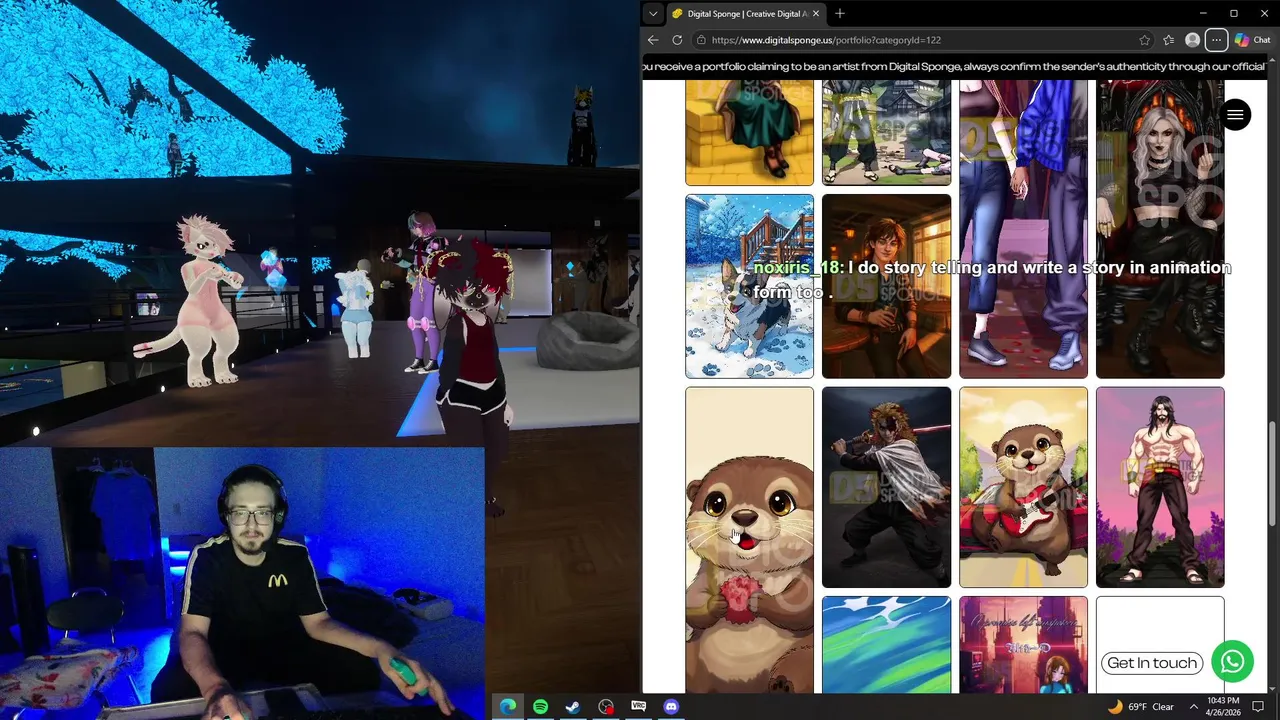
Task: Open Discord from the taskbar
Action: (x=671, y=707)
